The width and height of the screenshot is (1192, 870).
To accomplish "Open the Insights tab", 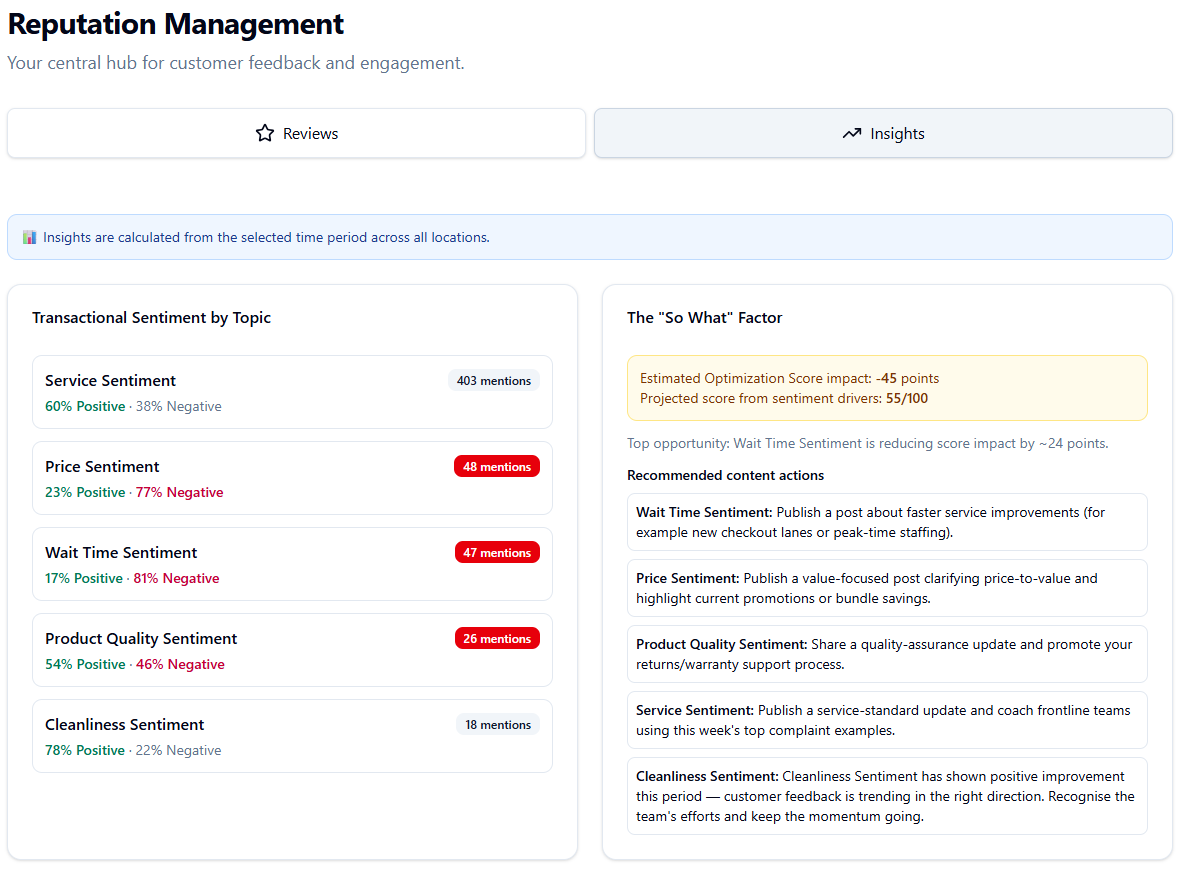I will 883,133.
